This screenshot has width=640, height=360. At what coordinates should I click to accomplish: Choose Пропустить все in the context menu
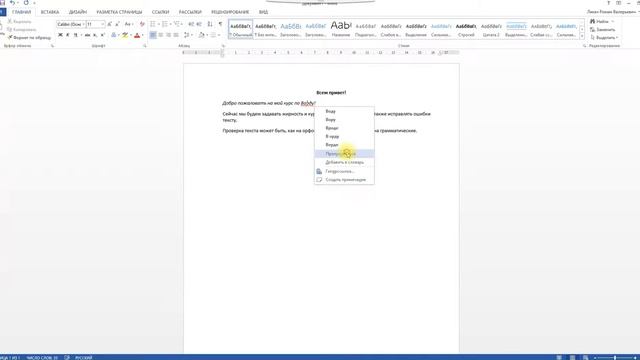344,154
